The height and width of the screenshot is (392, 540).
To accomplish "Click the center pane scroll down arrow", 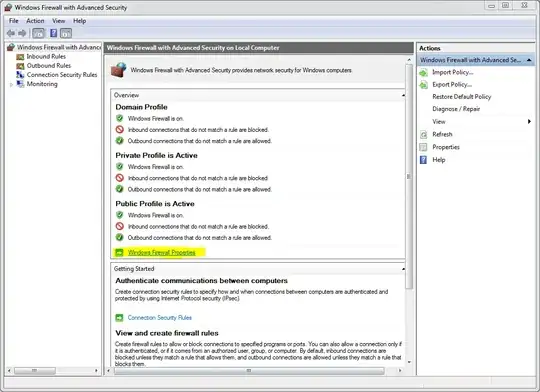I will pyautogui.click(x=409, y=362).
